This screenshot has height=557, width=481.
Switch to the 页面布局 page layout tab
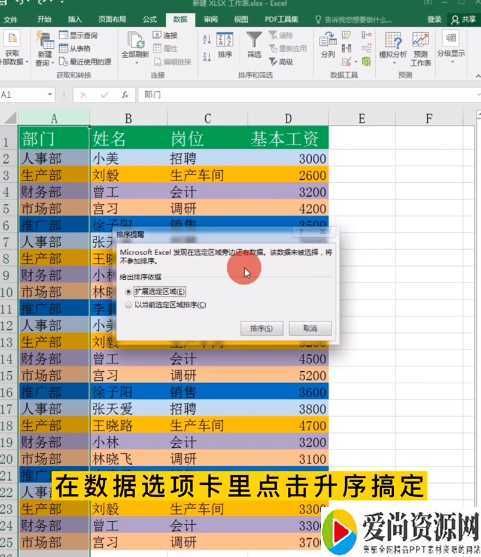tap(112, 20)
